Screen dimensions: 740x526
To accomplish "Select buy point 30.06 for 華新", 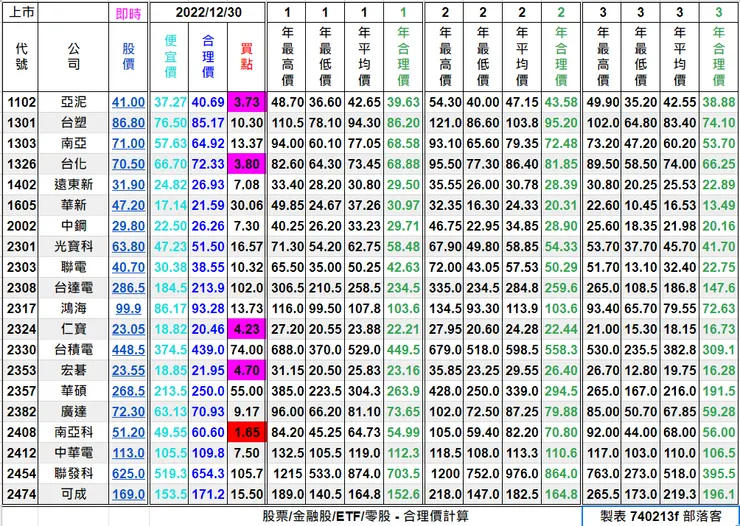I will (247, 206).
